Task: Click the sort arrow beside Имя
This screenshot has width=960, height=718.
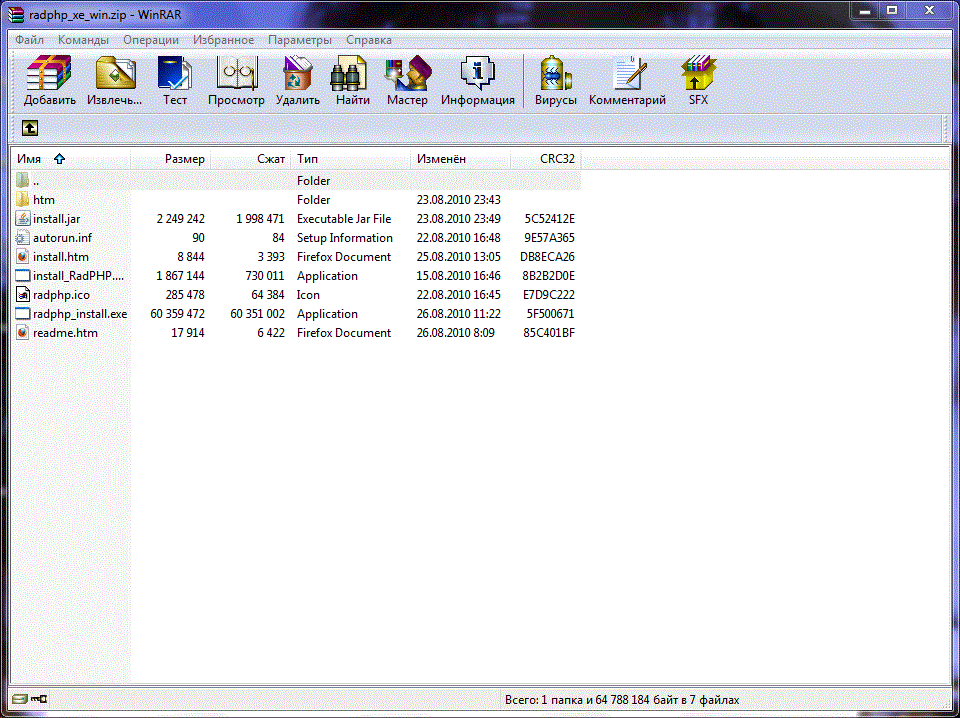Action: coord(59,159)
